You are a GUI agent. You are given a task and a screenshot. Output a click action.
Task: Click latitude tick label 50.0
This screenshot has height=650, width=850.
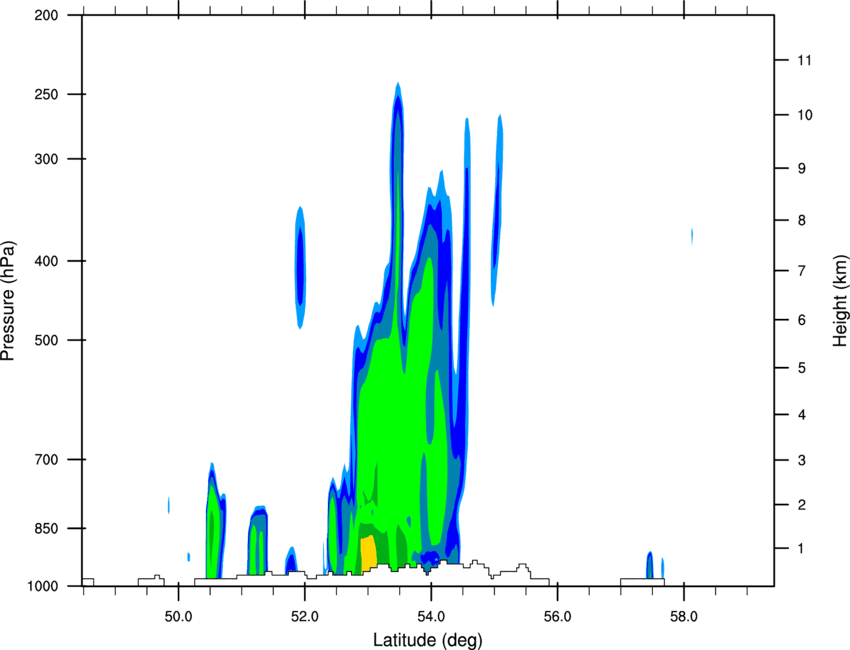(178, 617)
